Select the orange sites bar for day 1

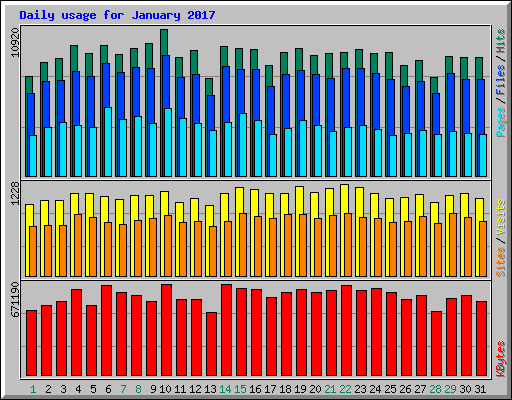click(x=33, y=252)
